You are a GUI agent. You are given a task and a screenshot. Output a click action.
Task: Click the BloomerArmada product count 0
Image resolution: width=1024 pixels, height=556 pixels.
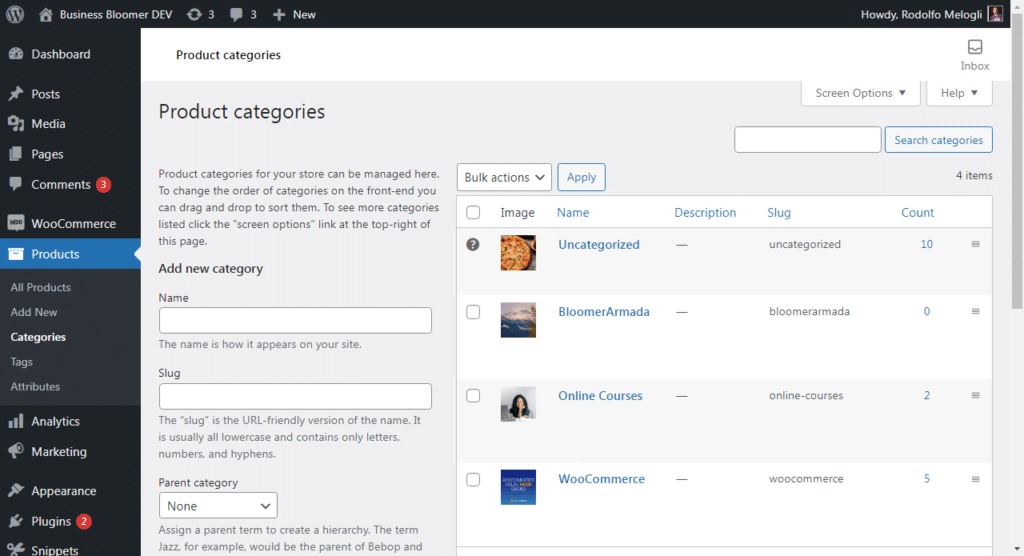927,311
